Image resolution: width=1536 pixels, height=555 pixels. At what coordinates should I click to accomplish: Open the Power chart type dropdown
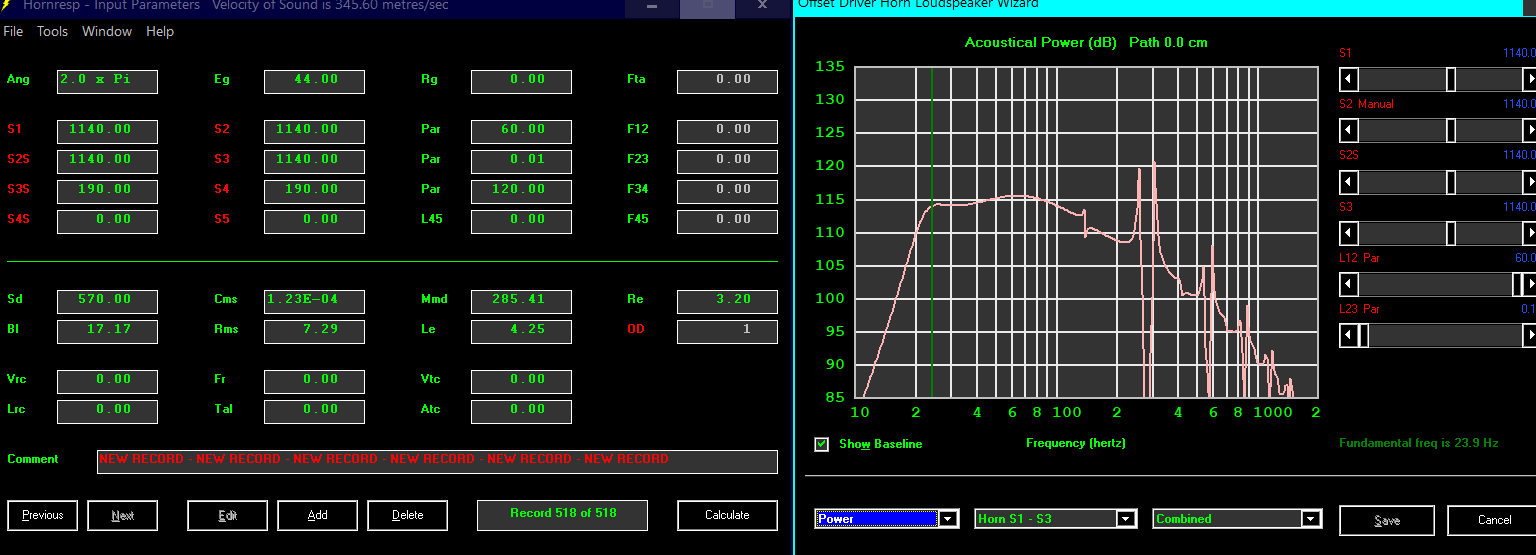pyautogui.click(x=948, y=518)
